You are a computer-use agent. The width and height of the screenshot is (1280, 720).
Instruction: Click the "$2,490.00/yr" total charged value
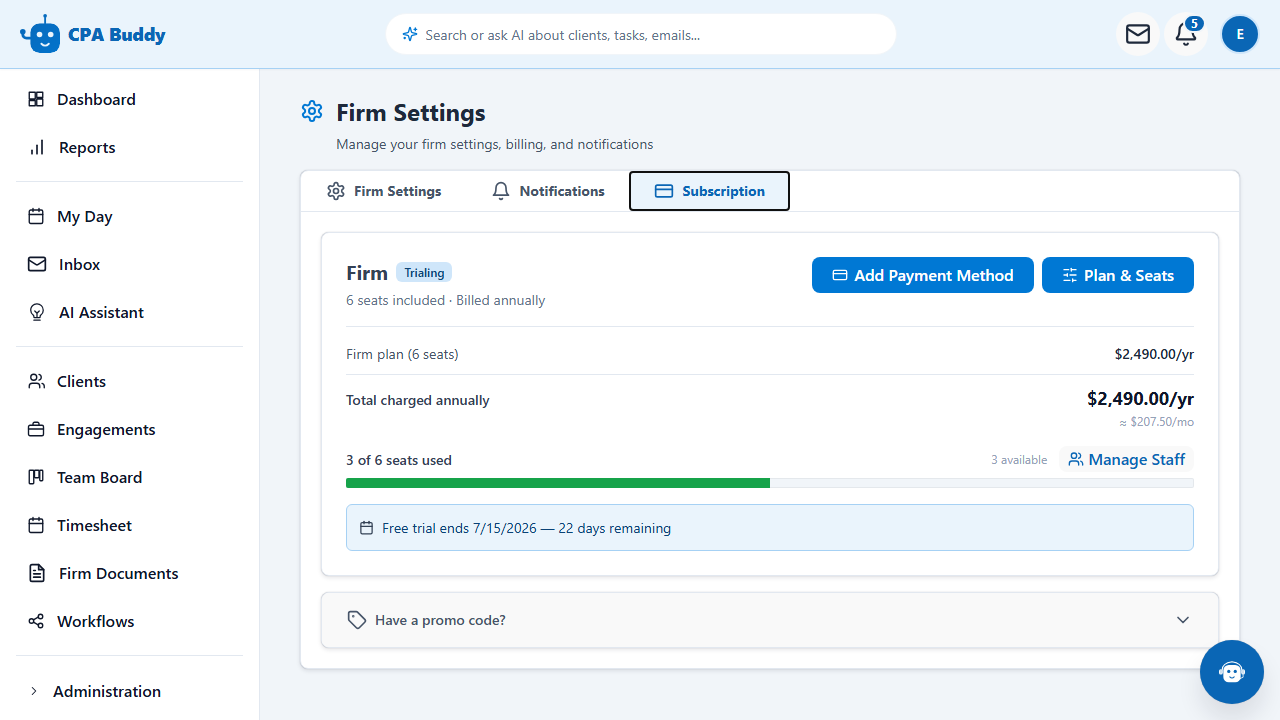tap(1140, 399)
